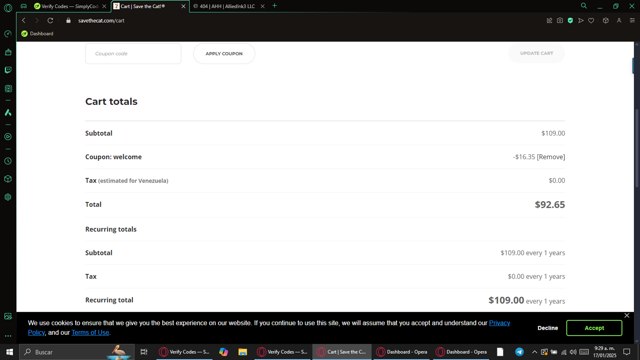Reload the savethecat.com cart page
This screenshot has height=360, width=640.
click(x=50, y=20)
